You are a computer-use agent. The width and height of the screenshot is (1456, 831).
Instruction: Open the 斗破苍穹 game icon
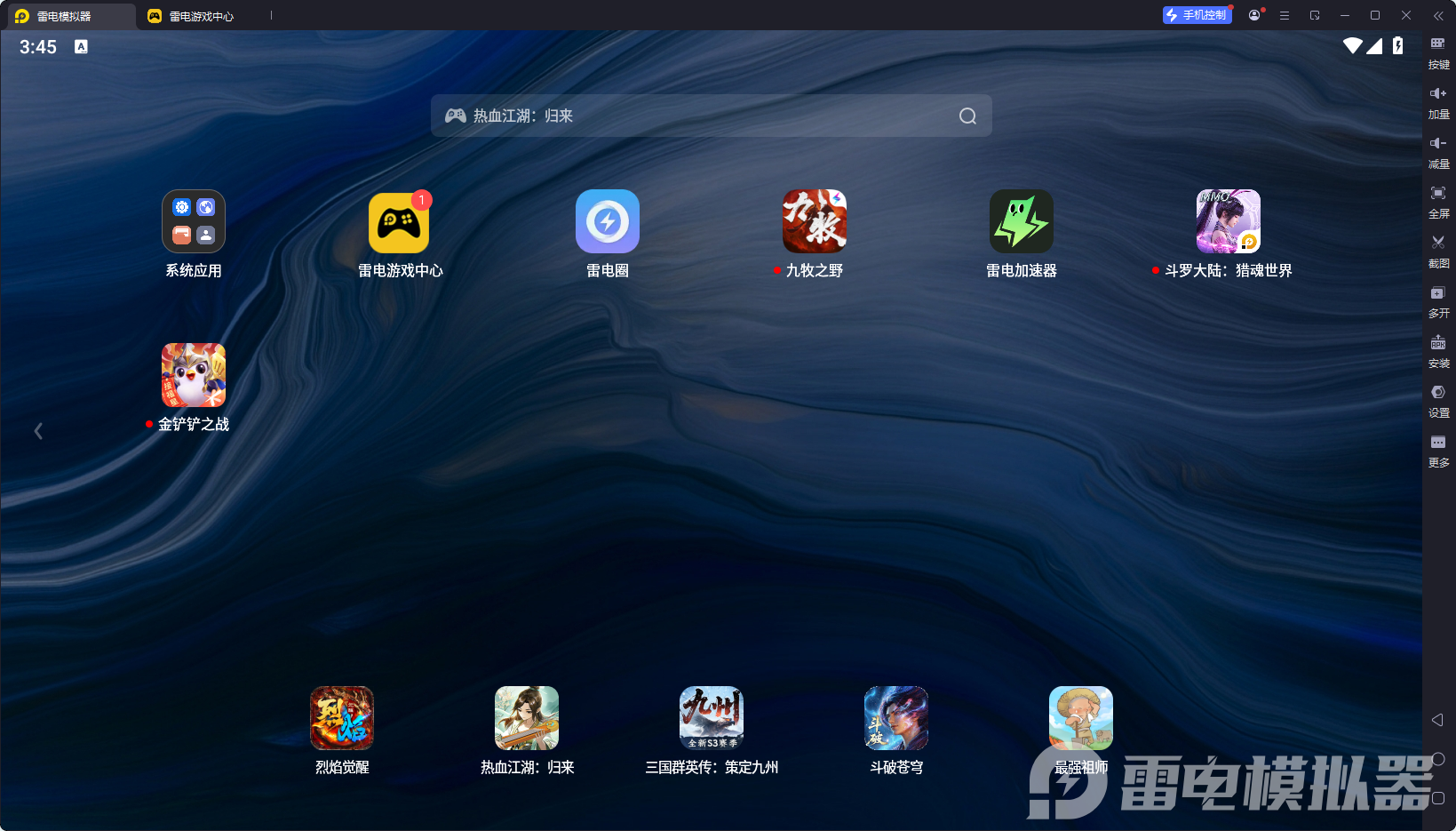(x=896, y=718)
